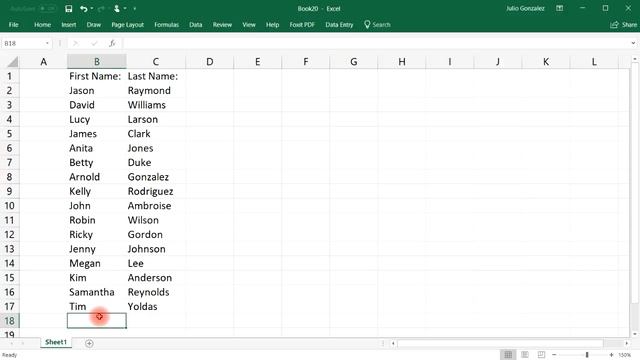Viewport: 640px width, 360px height.
Task: Click inside the formula bar input
Action: tap(375, 43)
